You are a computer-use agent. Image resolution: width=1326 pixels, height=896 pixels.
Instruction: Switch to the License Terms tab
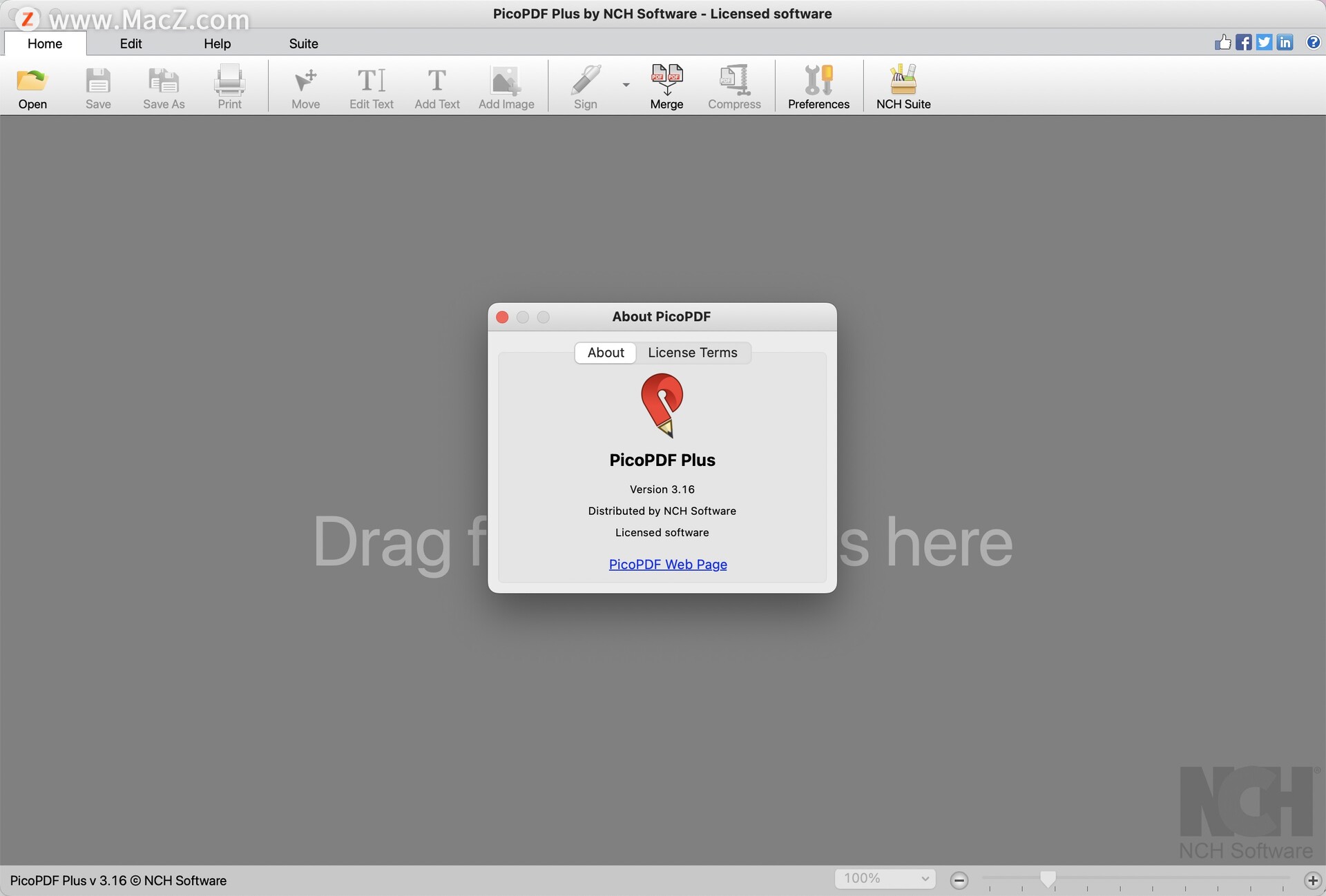[x=692, y=353]
